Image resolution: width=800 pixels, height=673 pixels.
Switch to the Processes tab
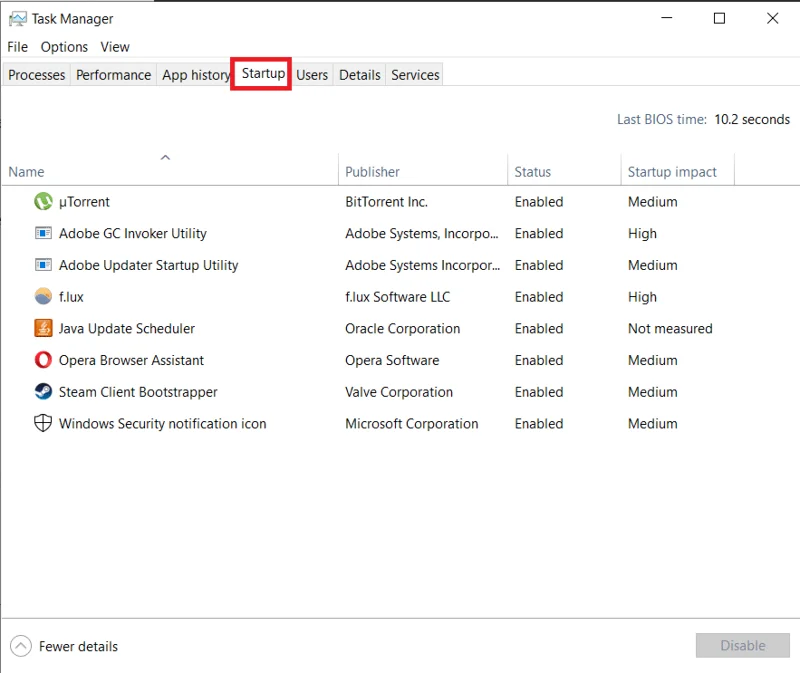(37, 75)
